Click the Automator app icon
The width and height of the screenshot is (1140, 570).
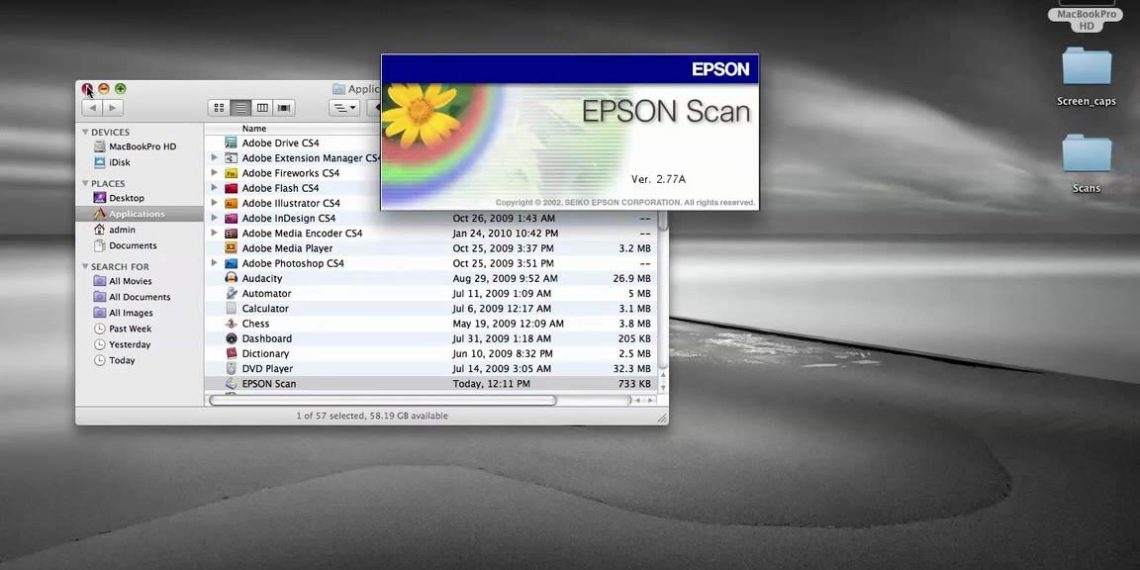point(231,294)
